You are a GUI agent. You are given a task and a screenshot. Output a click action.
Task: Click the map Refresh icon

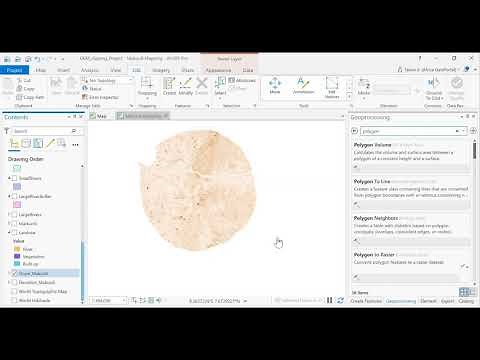click(x=340, y=300)
